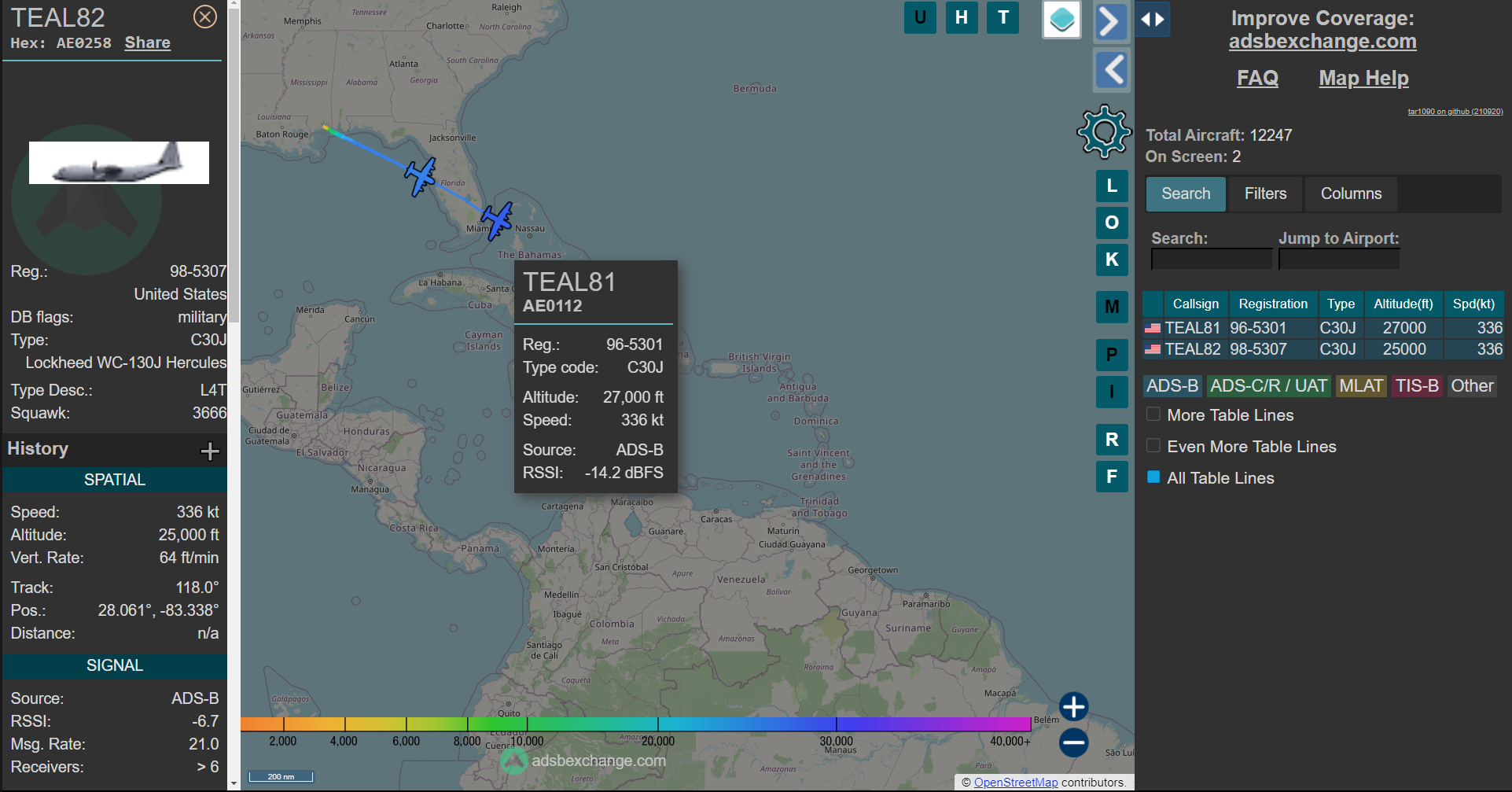Click the SPATIAL section header

(115, 480)
